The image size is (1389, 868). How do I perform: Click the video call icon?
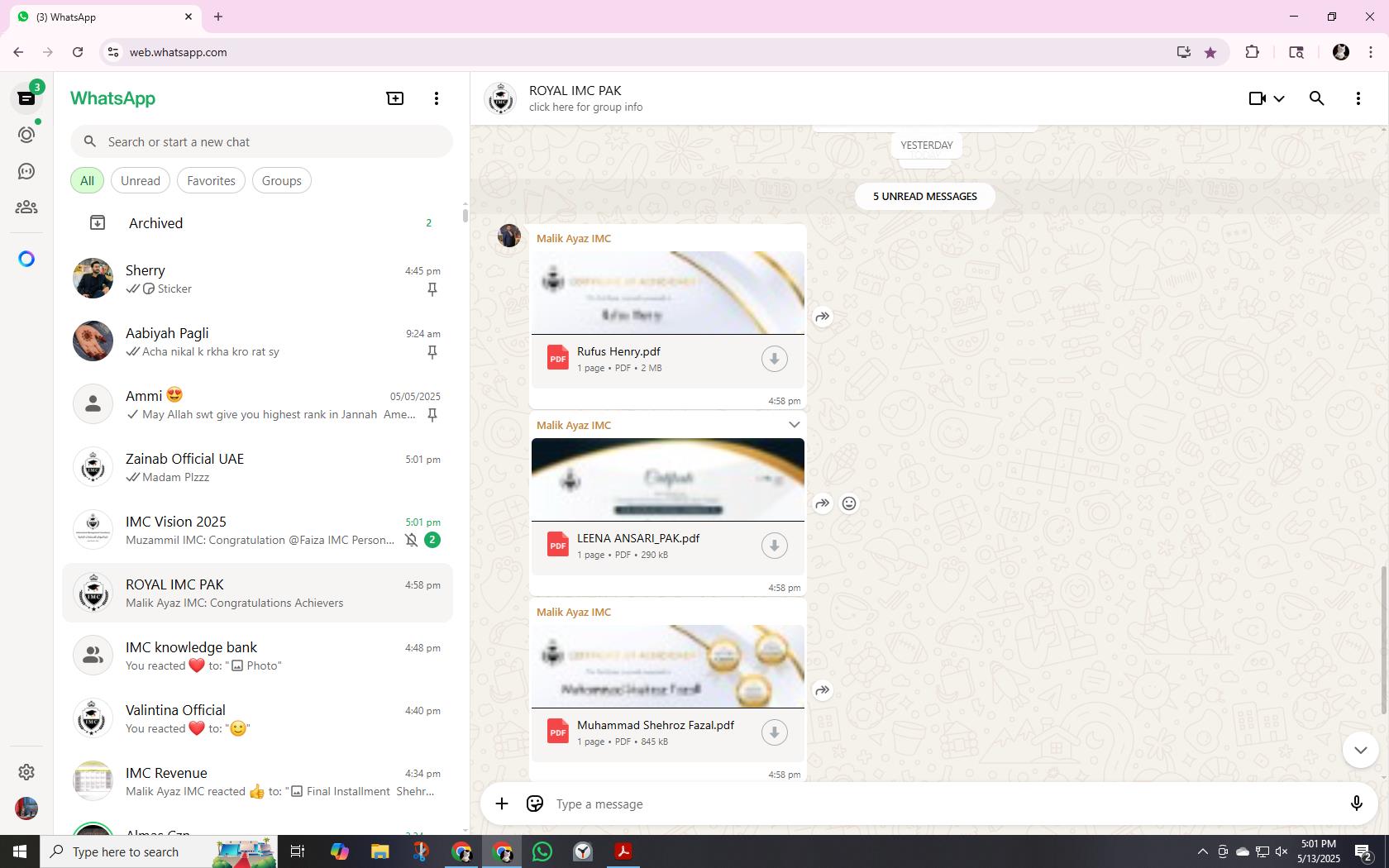1258,98
